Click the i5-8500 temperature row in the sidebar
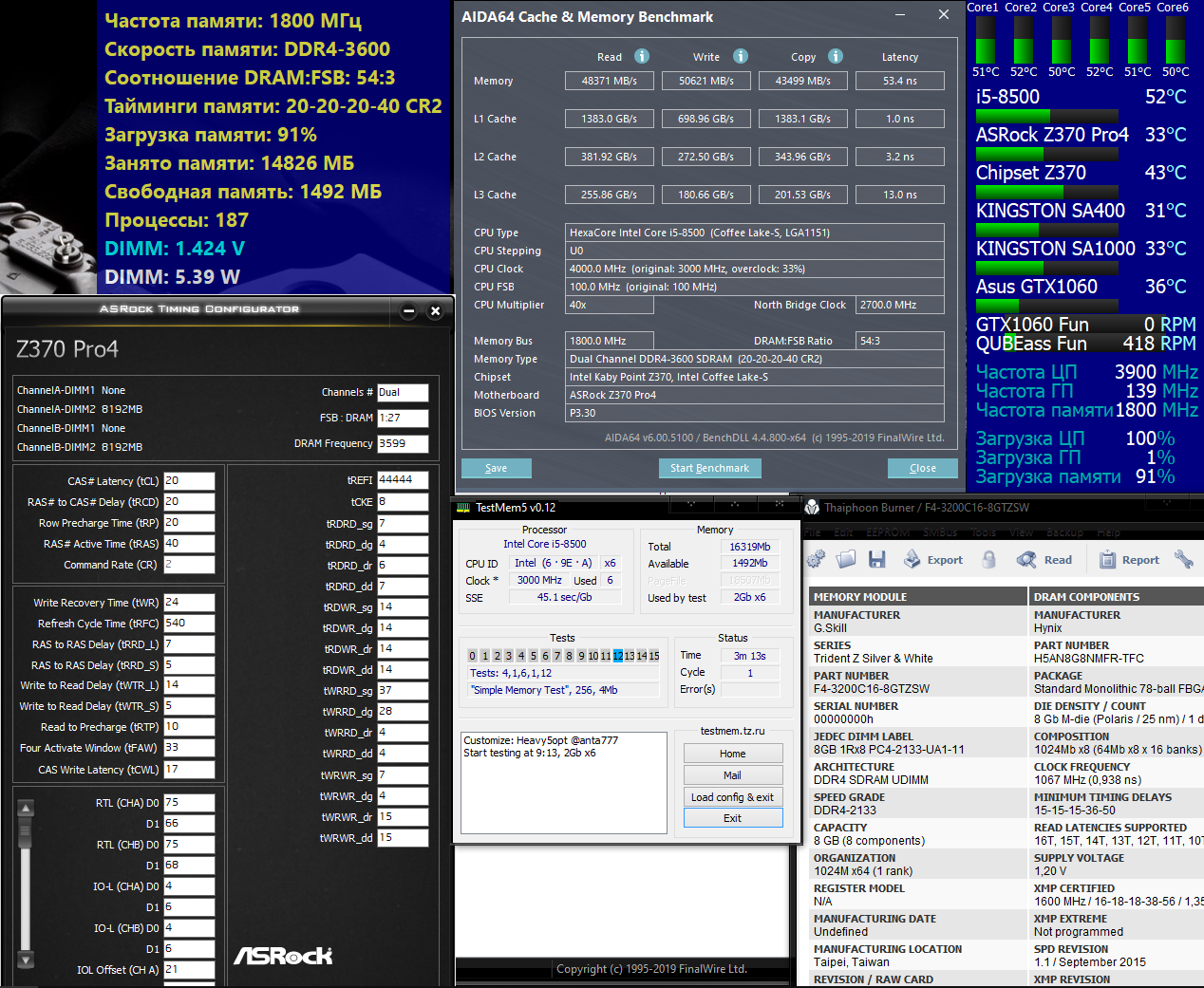 pos(1082,97)
